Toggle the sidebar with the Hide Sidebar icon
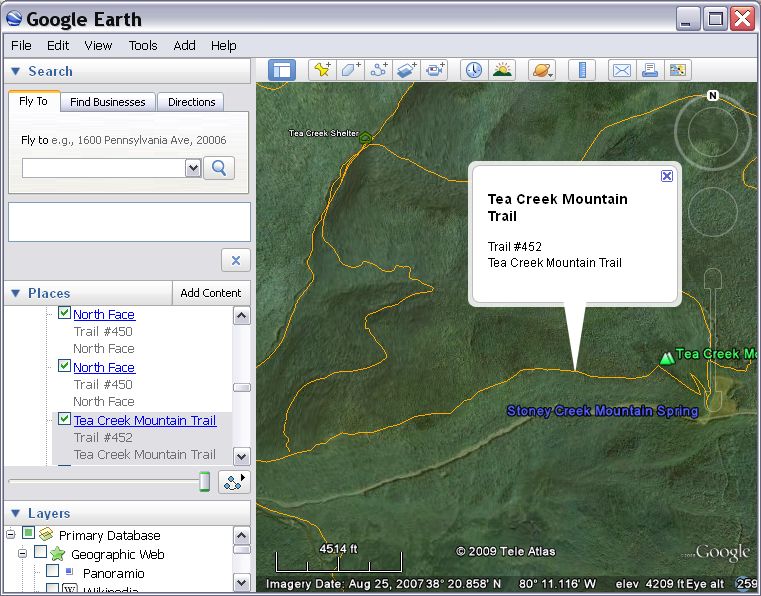This screenshot has width=761, height=596. [282, 70]
